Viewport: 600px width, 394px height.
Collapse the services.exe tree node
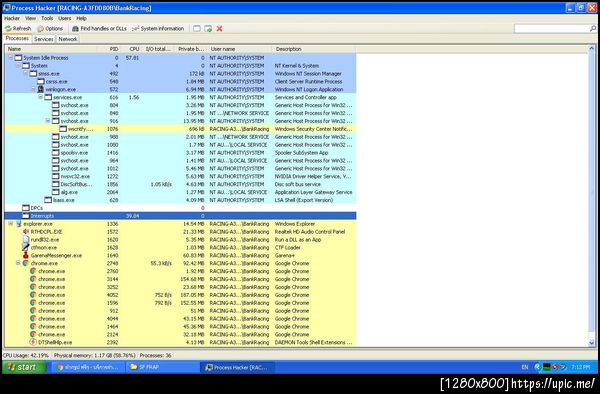[41, 97]
